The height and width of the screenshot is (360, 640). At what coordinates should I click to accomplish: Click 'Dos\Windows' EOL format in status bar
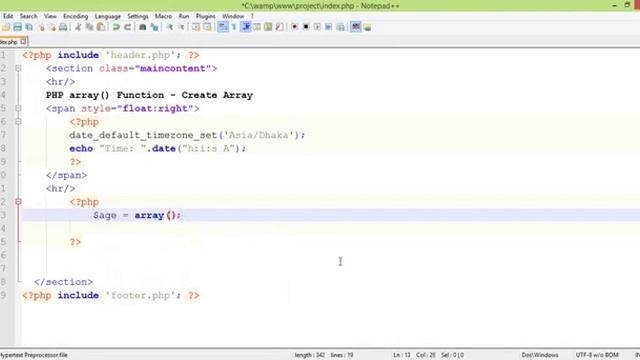coord(540,355)
